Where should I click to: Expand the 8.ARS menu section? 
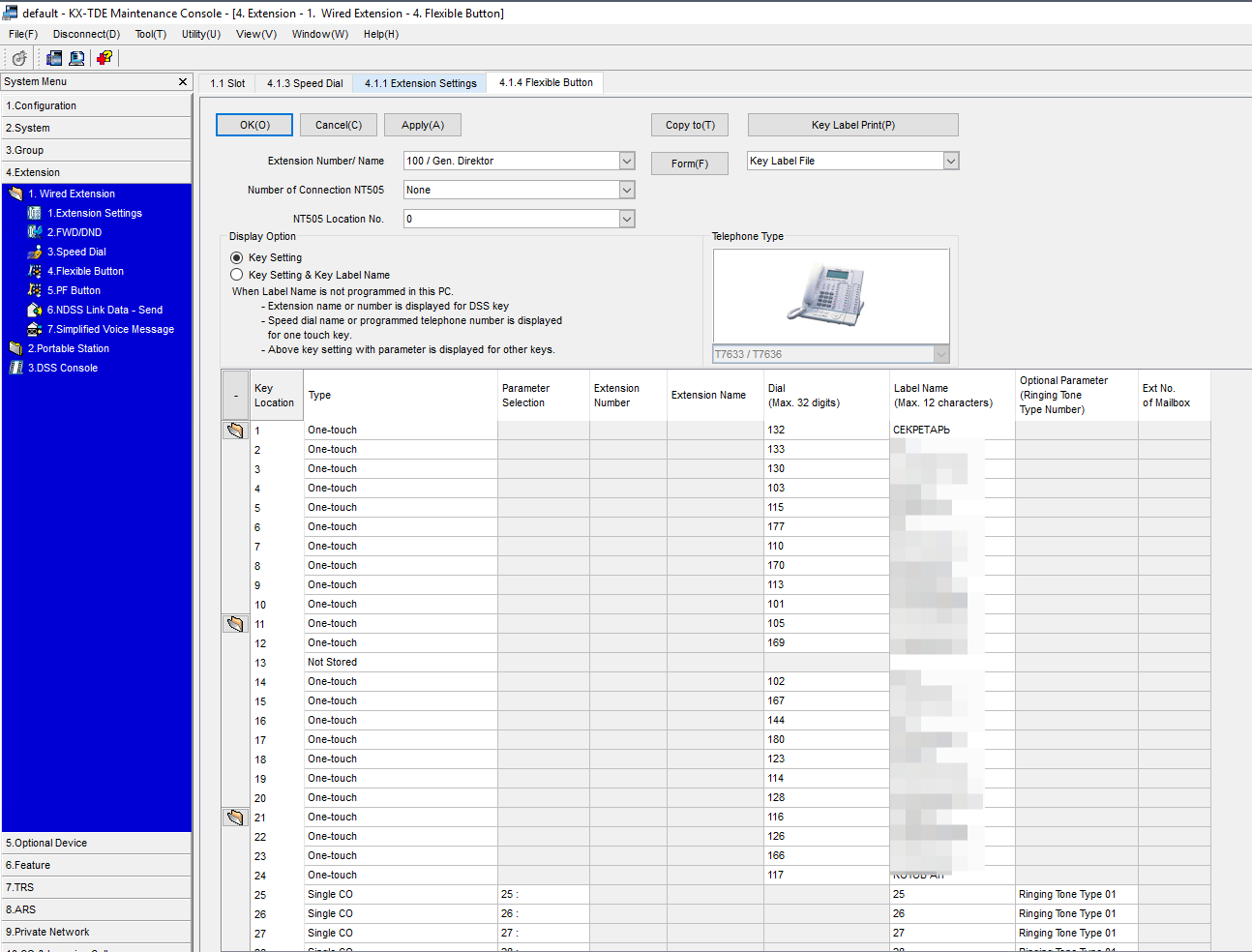pos(96,909)
